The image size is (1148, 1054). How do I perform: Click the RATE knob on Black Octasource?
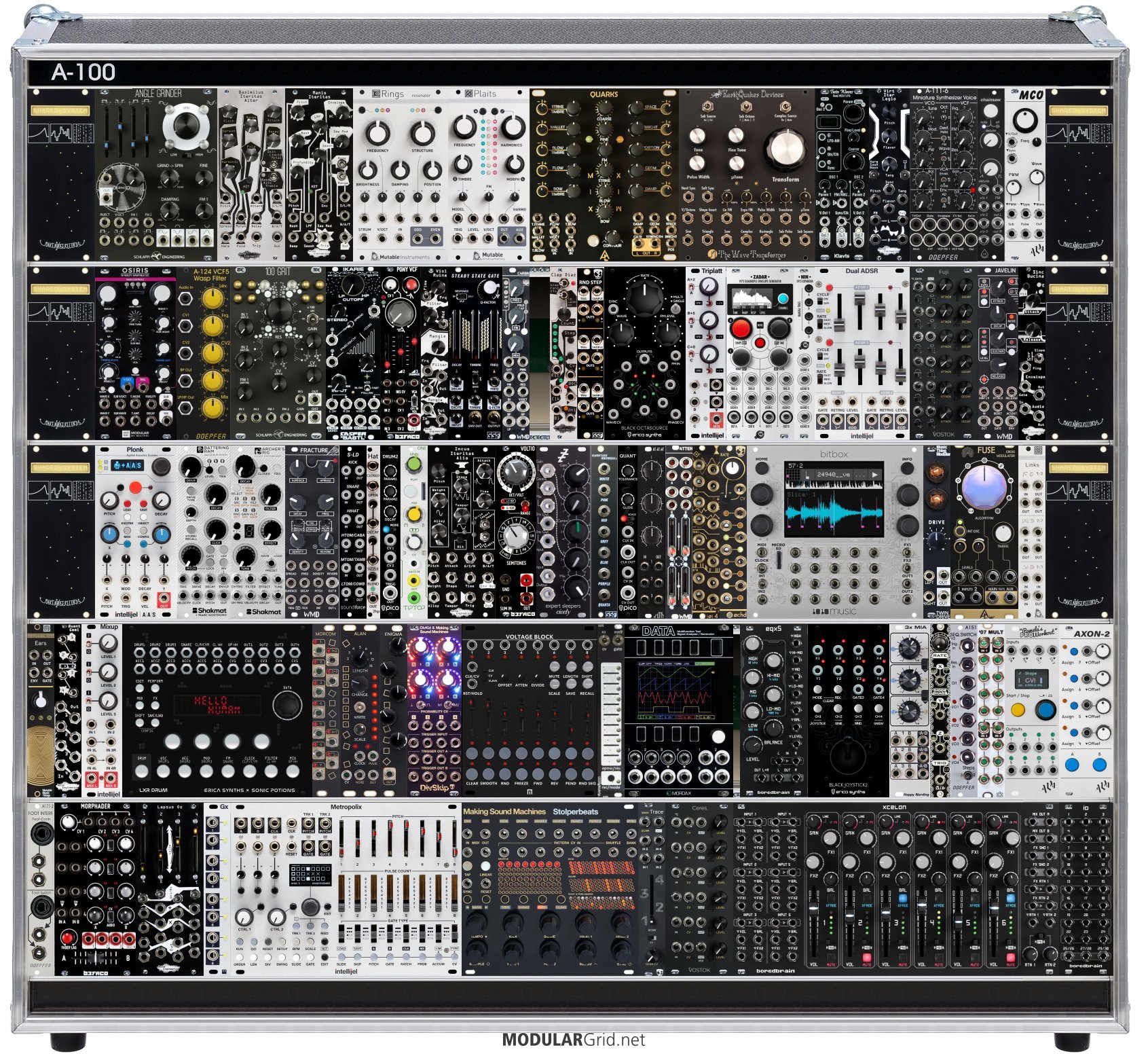pos(643,297)
